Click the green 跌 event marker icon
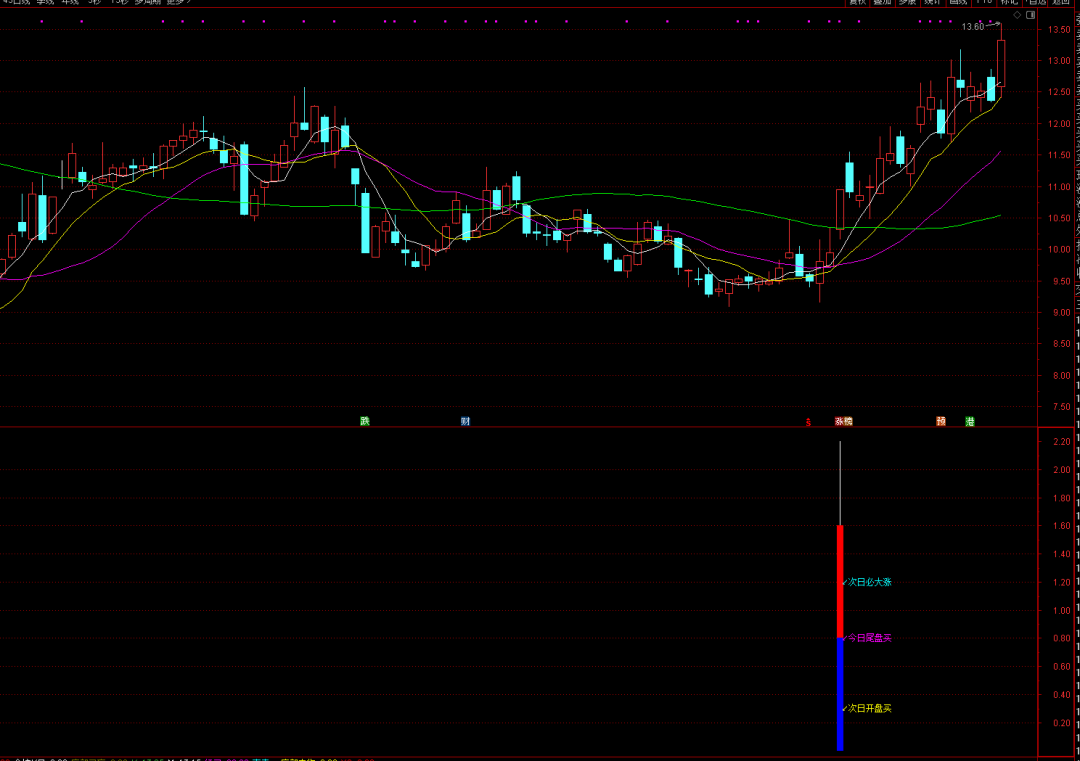This screenshot has height=761, width=1080. (x=365, y=421)
